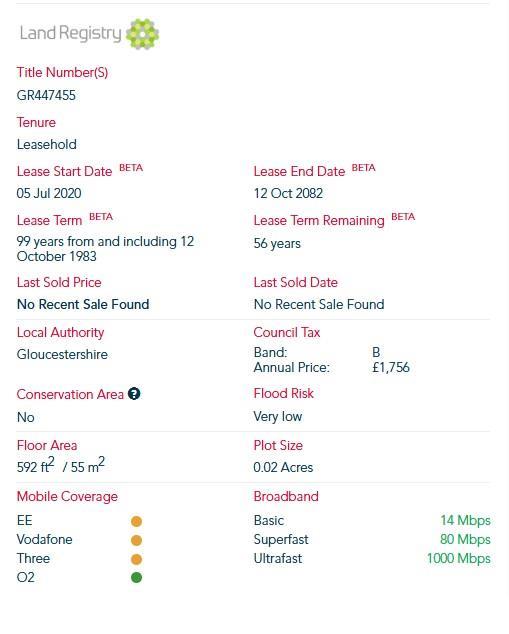Click the Broadband section heading

tap(286, 497)
